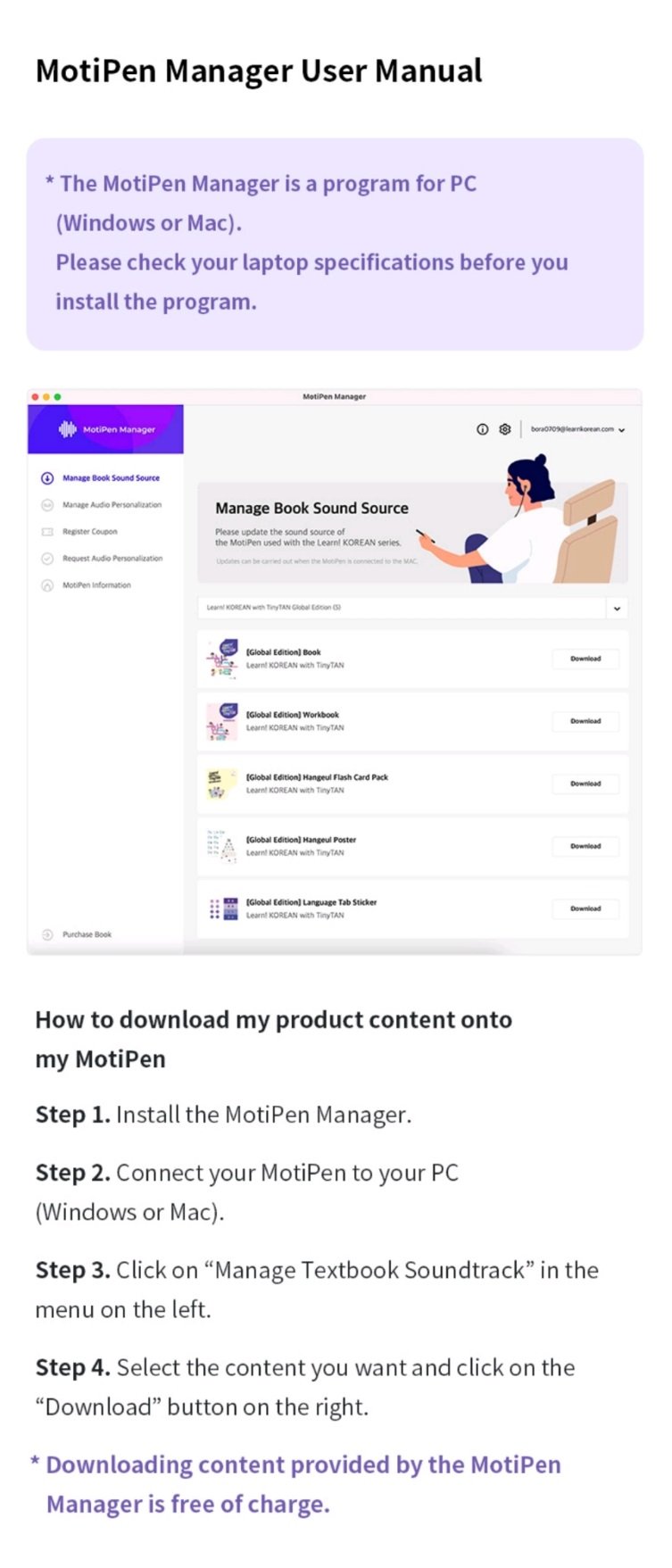Open the Learn! KOREAN edition series dropdown

tap(412, 608)
